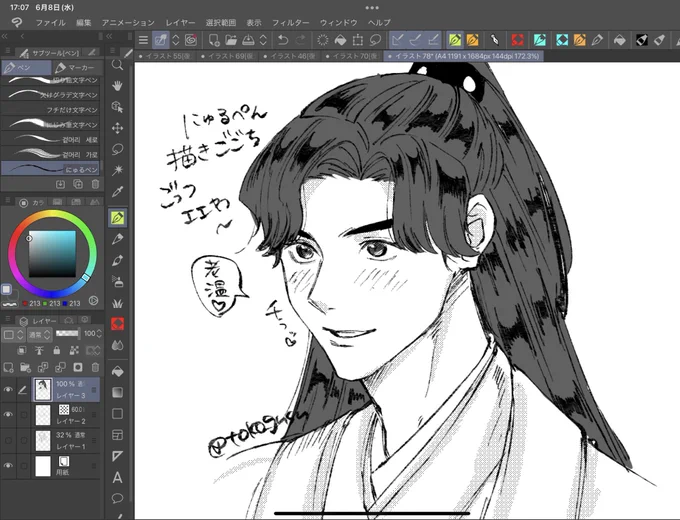This screenshot has height=520, width=680.
Task: Select the Move layer tool
Action: coord(117,128)
